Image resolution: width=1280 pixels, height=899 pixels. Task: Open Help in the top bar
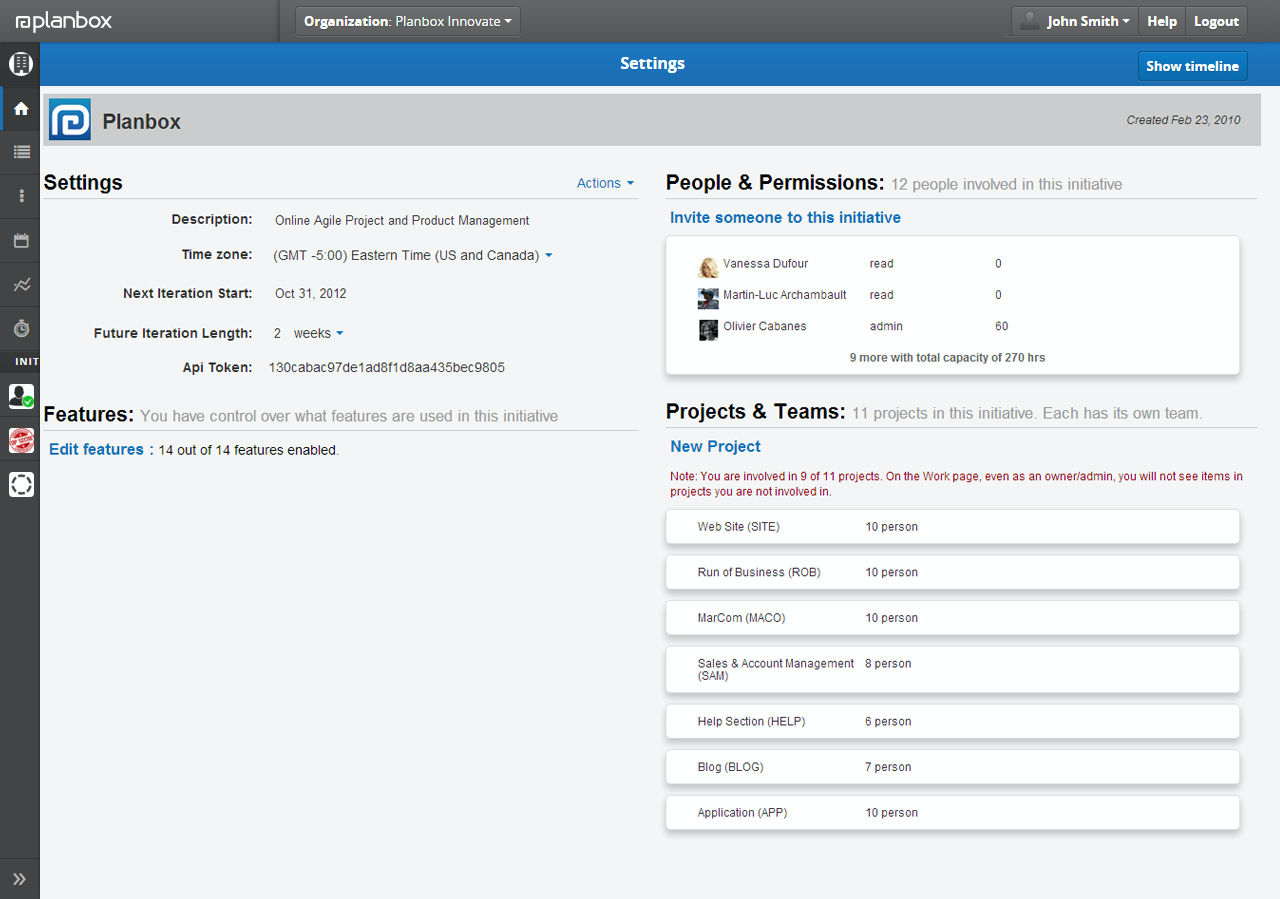1162,21
